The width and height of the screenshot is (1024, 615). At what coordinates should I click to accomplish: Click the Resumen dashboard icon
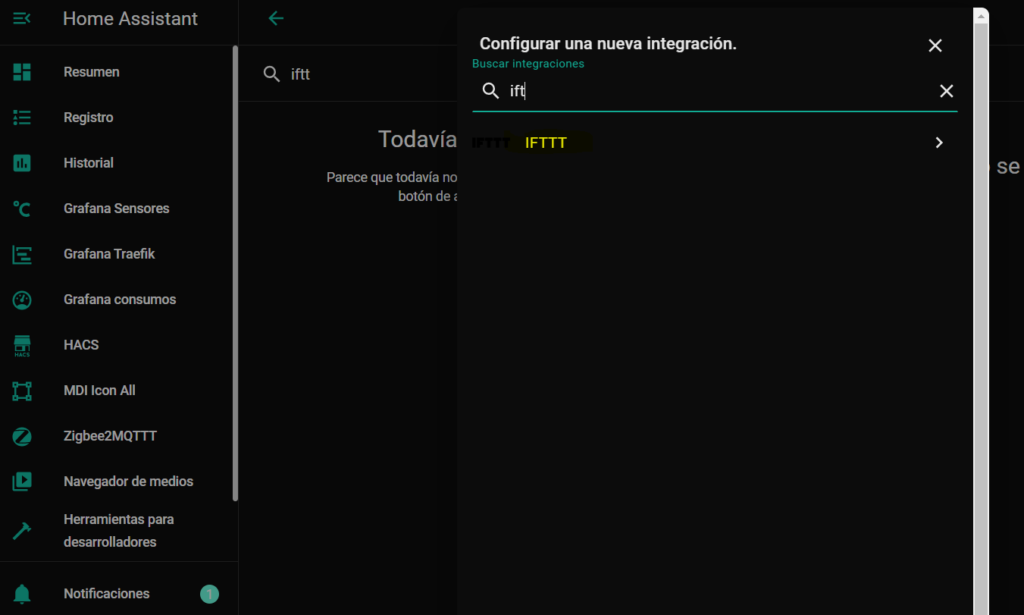coord(22,72)
